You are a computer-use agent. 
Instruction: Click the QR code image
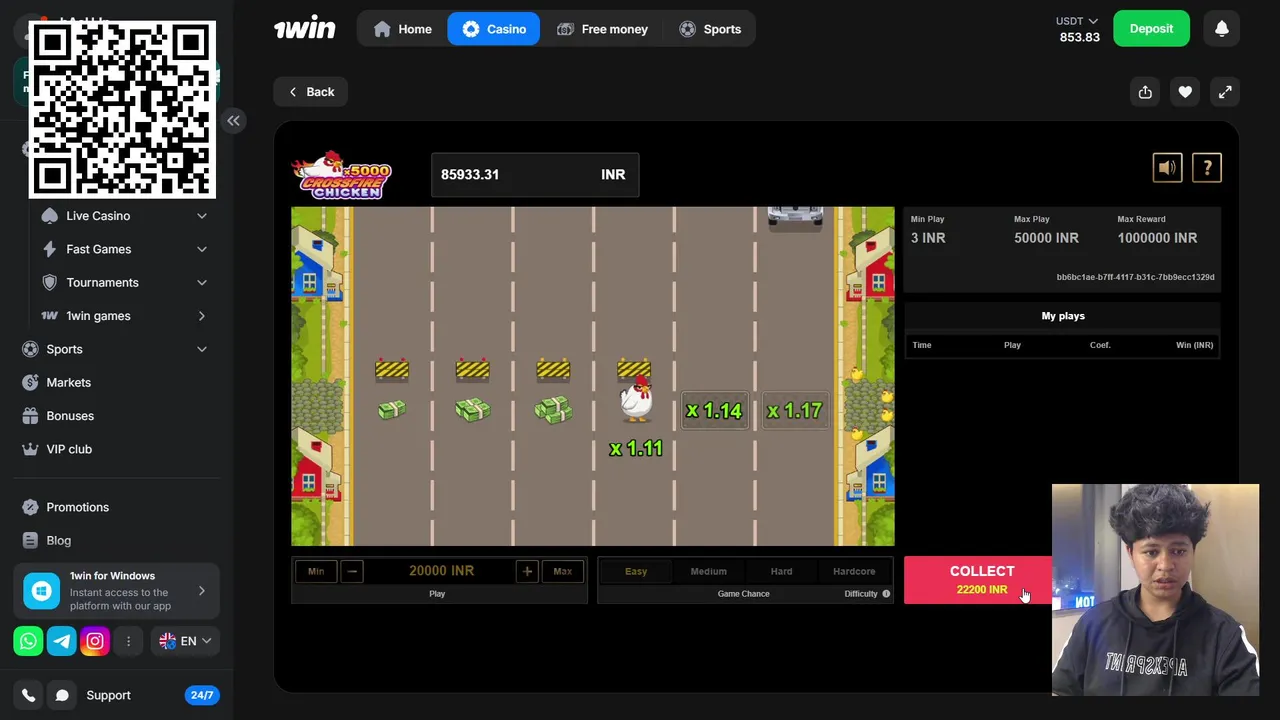(x=122, y=109)
